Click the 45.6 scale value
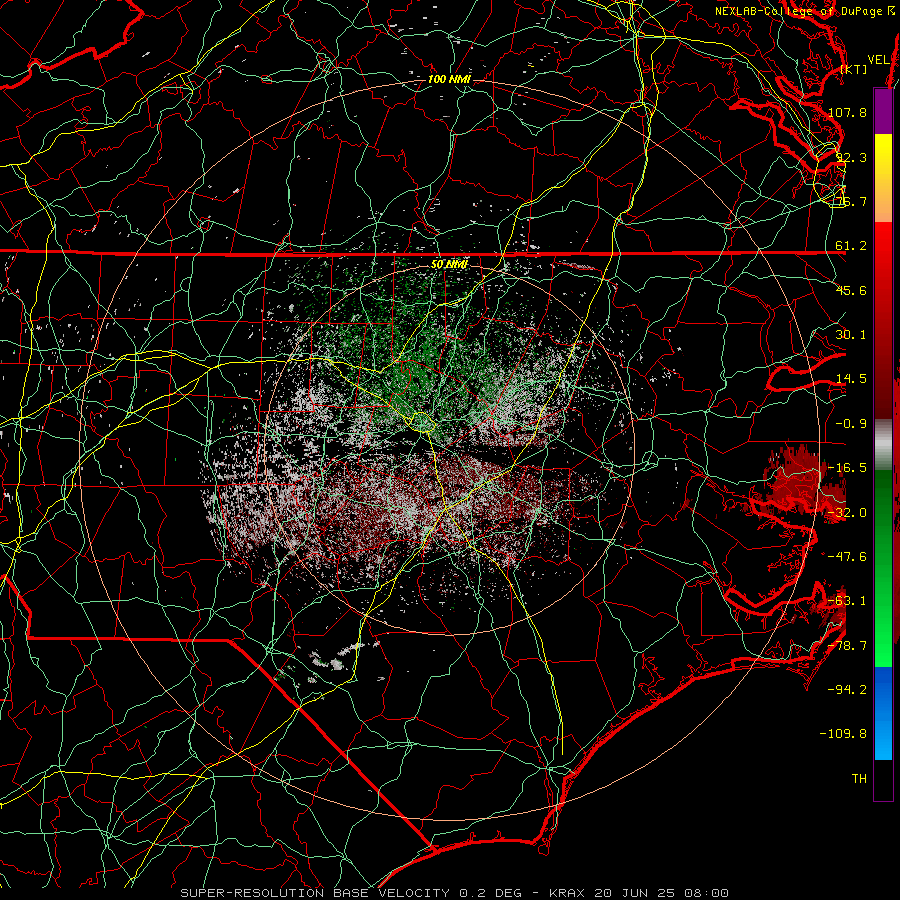This screenshot has width=900, height=900. pyautogui.click(x=851, y=290)
